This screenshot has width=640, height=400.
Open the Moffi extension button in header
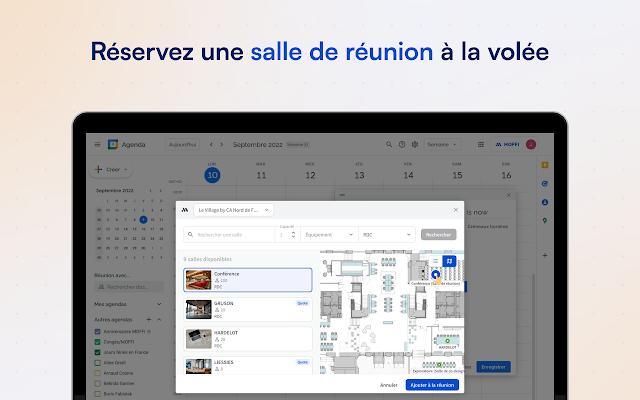point(507,144)
